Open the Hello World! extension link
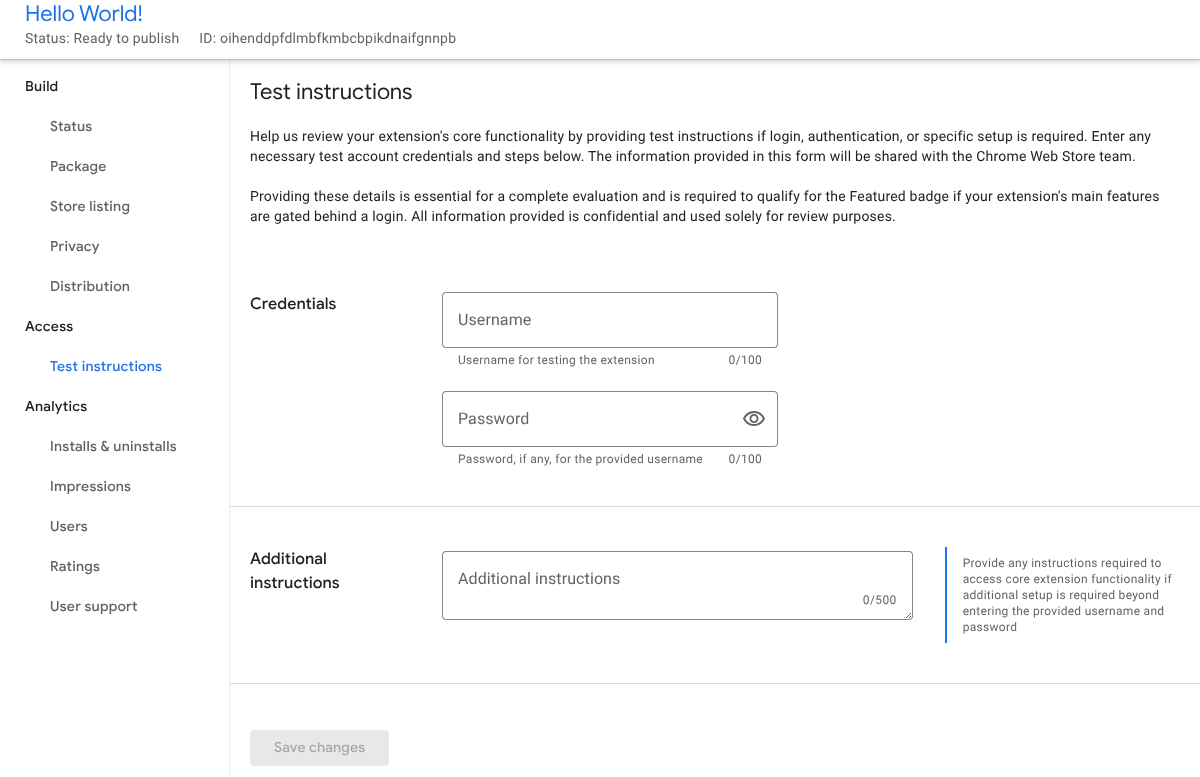This screenshot has width=1200, height=777. pos(83,13)
